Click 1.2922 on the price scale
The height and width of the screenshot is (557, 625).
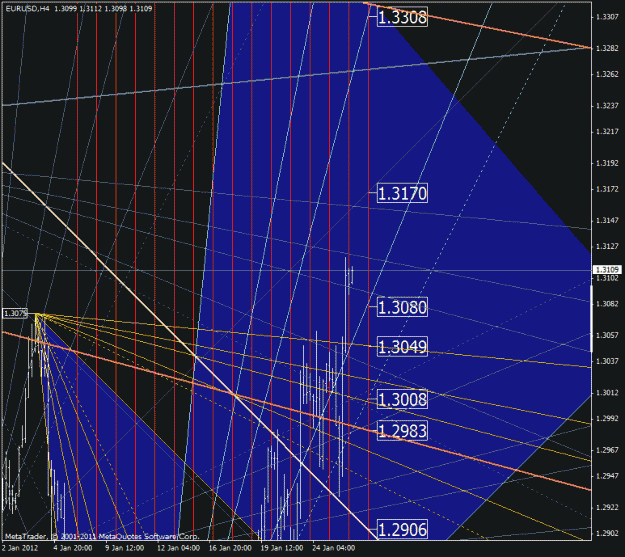(x=607, y=508)
